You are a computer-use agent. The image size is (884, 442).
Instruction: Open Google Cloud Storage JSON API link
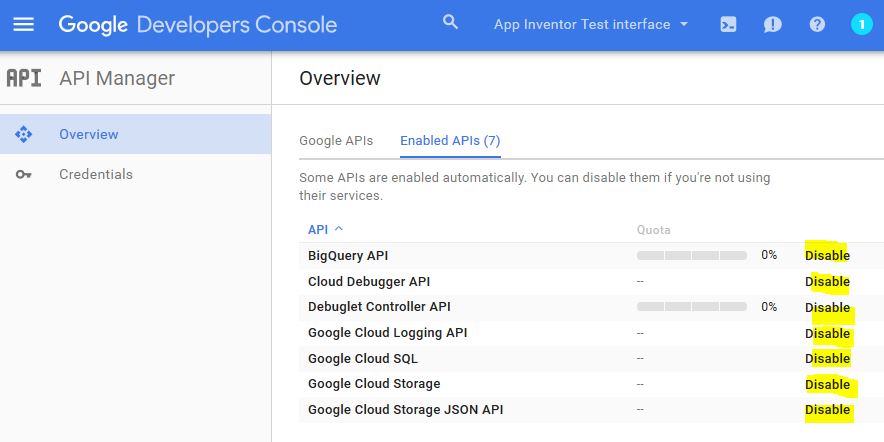pyautogui.click(x=405, y=410)
